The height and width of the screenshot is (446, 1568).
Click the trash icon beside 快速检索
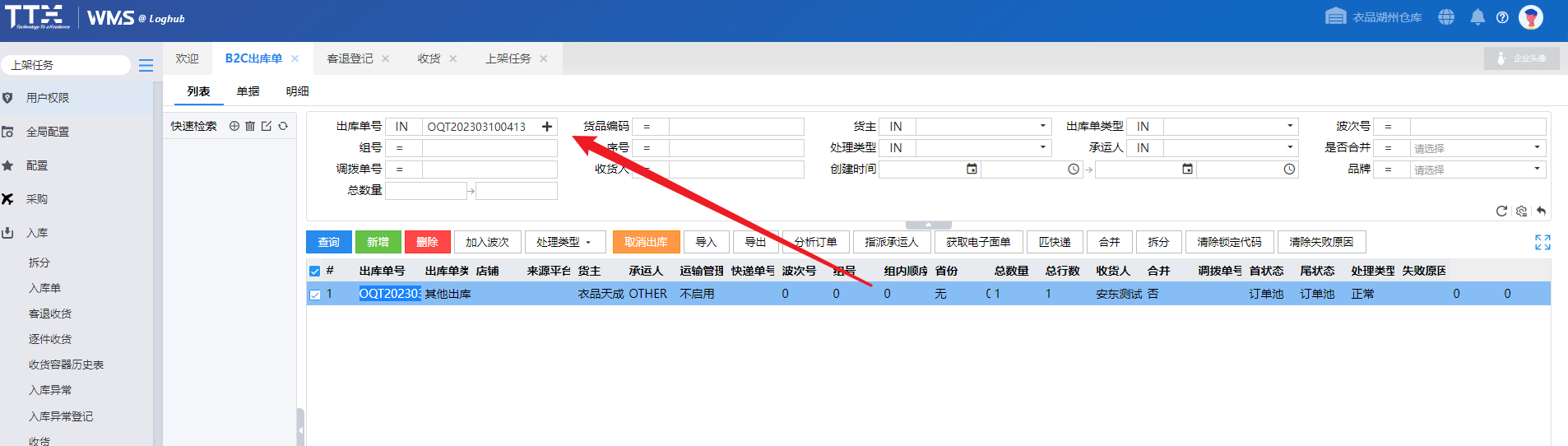[250, 126]
